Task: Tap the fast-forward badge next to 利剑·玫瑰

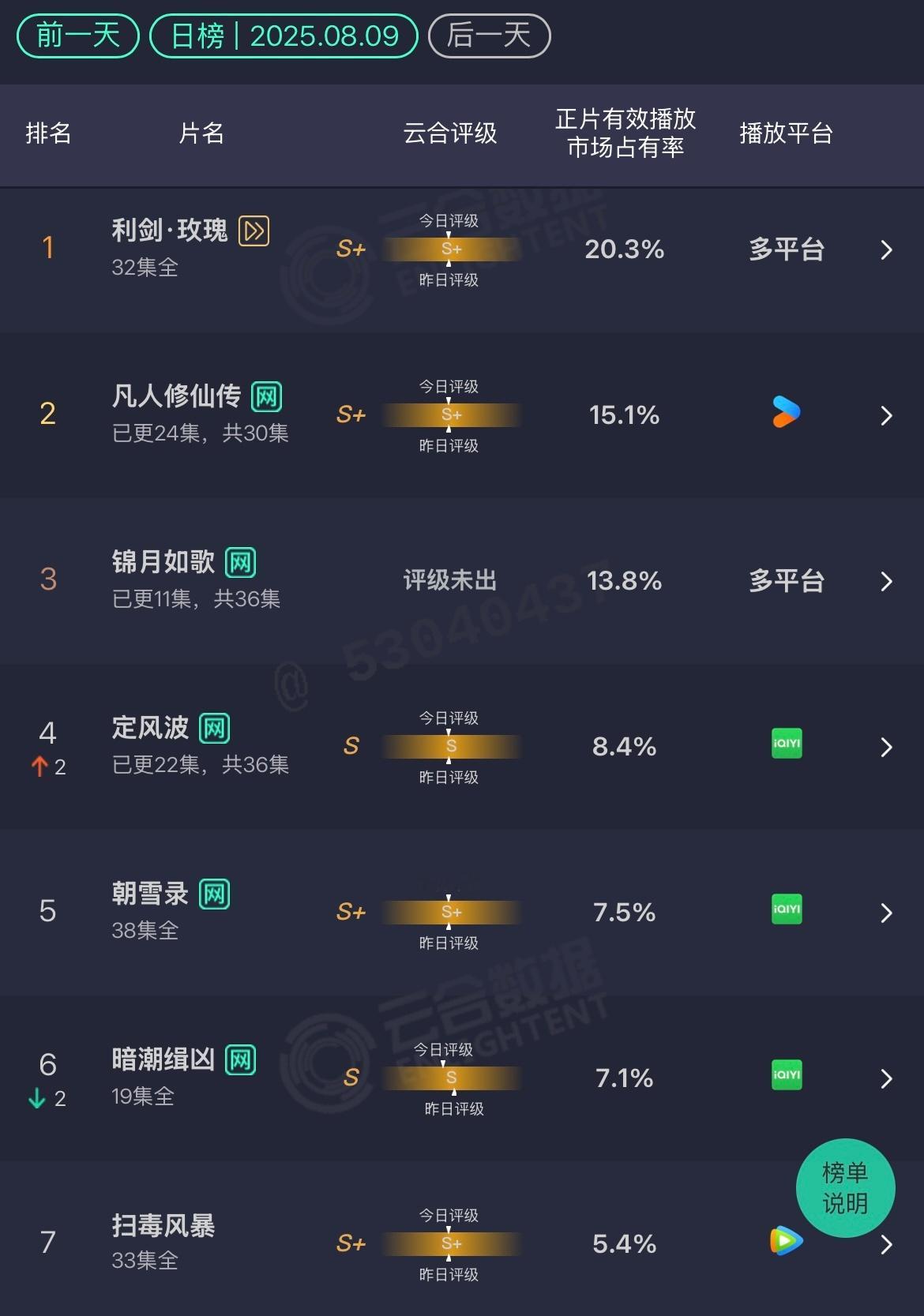Action: coord(254,231)
